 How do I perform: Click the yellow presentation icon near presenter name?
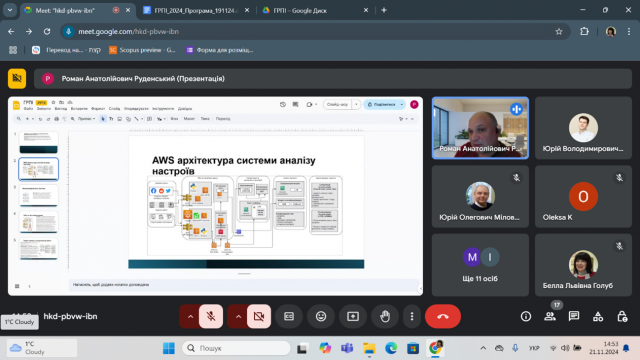(17, 78)
